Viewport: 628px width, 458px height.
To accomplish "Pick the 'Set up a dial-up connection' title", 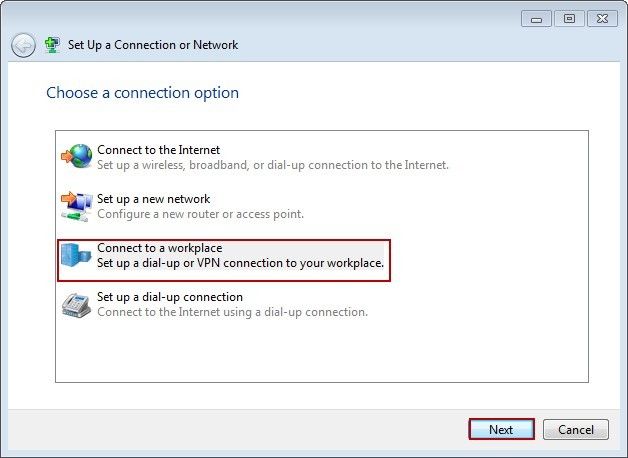I will tap(170, 297).
